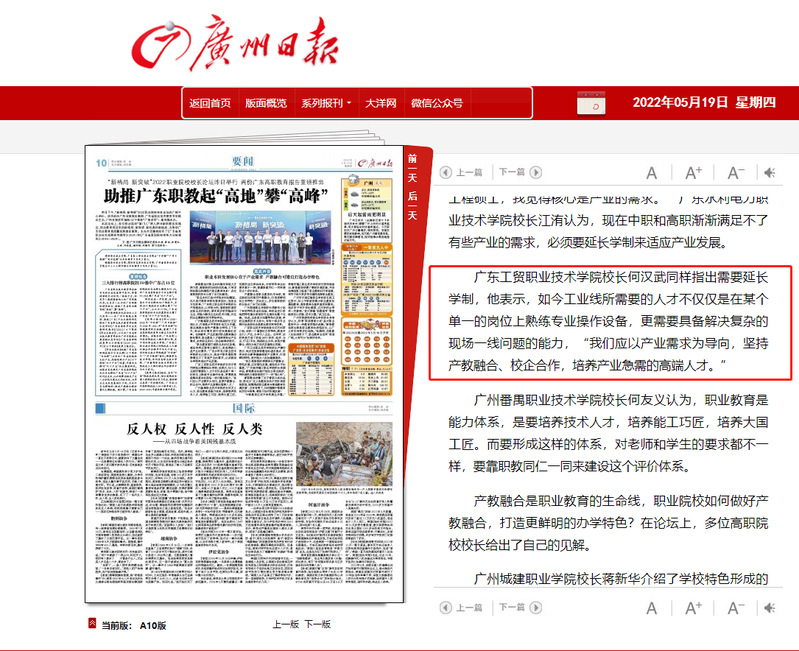Screen dimensions: 799x651
Task: Decrease font size with top A- icon
Action: point(736,172)
